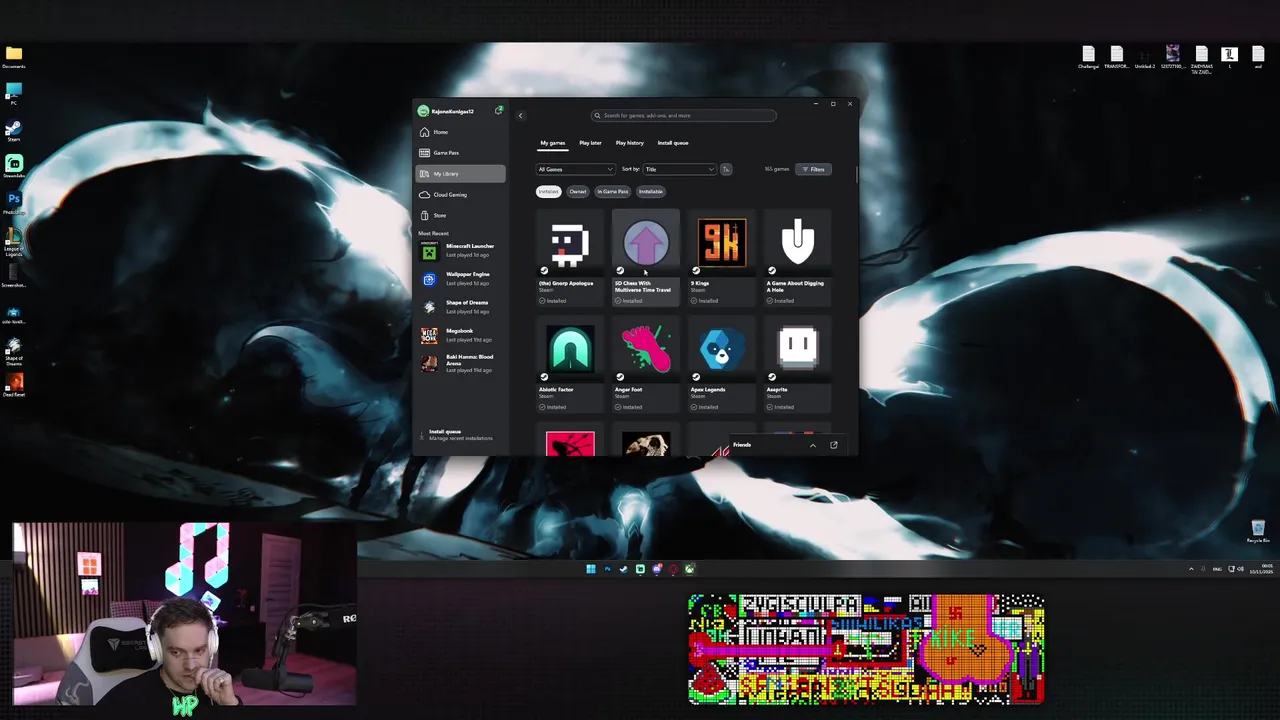Open League of Legends desktop shortcut
The width and height of the screenshot is (1280, 720).
coord(14,242)
